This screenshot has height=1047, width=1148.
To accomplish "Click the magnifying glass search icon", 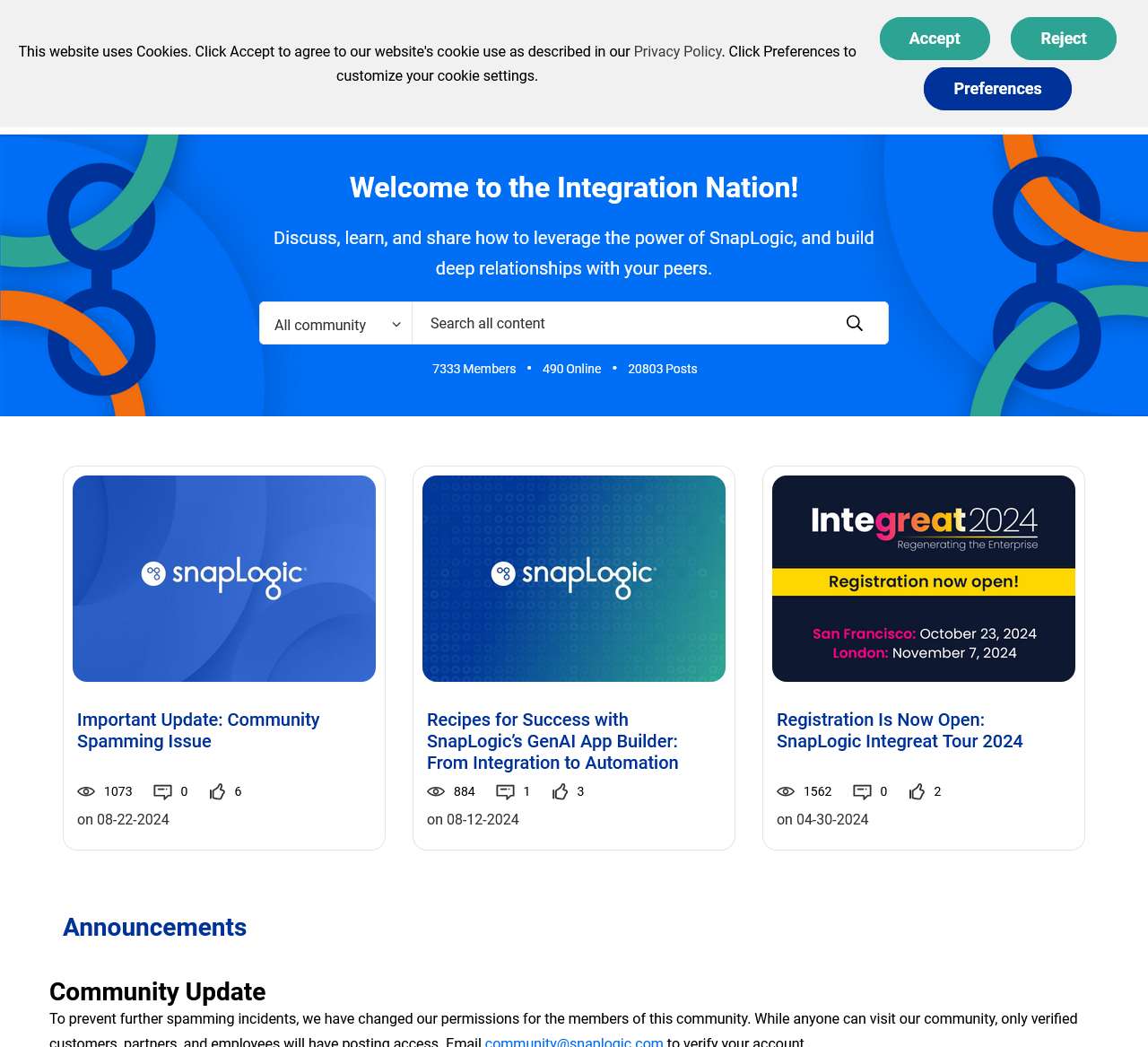I will (855, 323).
